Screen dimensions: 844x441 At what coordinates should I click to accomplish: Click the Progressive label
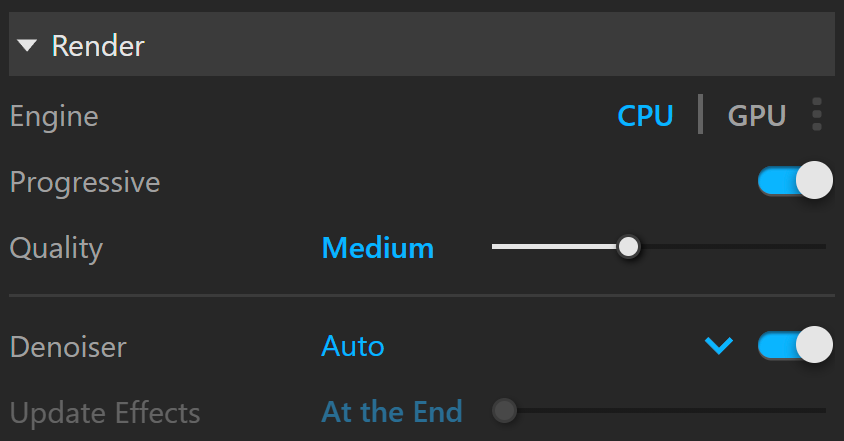click(x=85, y=183)
